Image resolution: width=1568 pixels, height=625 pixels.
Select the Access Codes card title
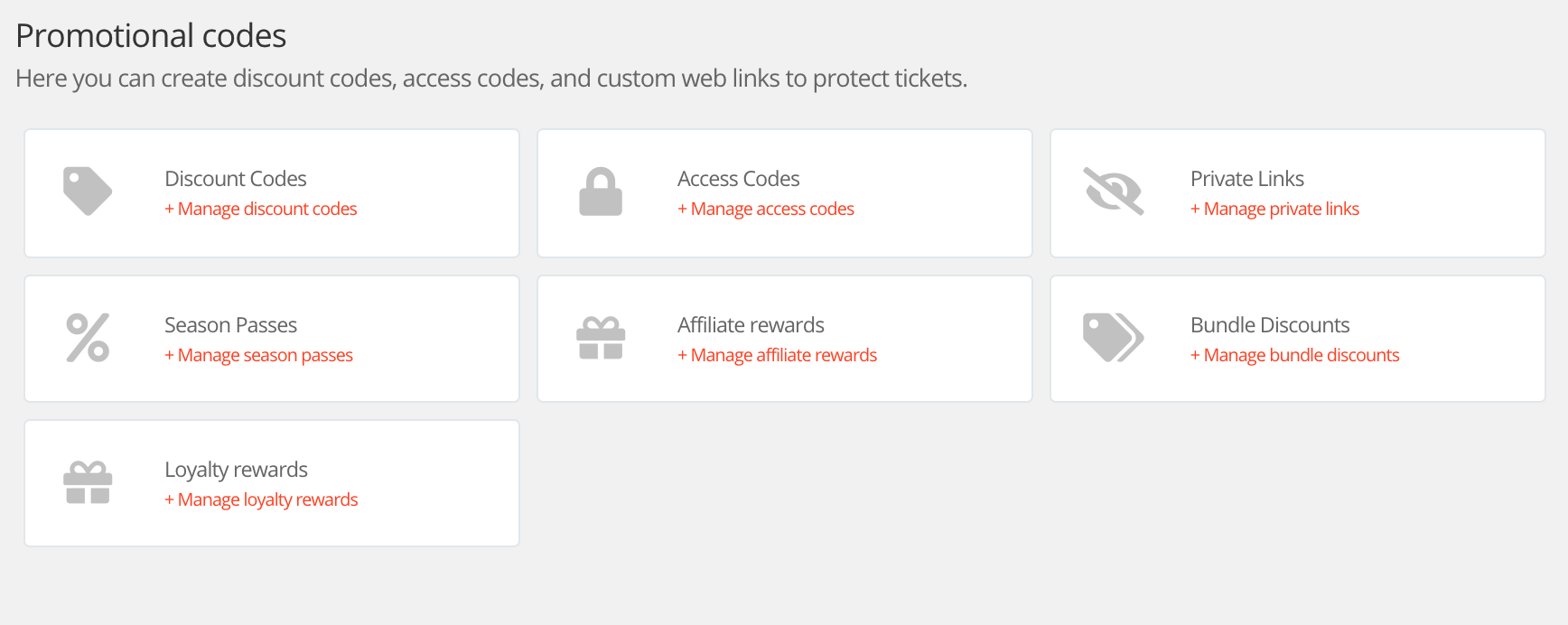[739, 179]
